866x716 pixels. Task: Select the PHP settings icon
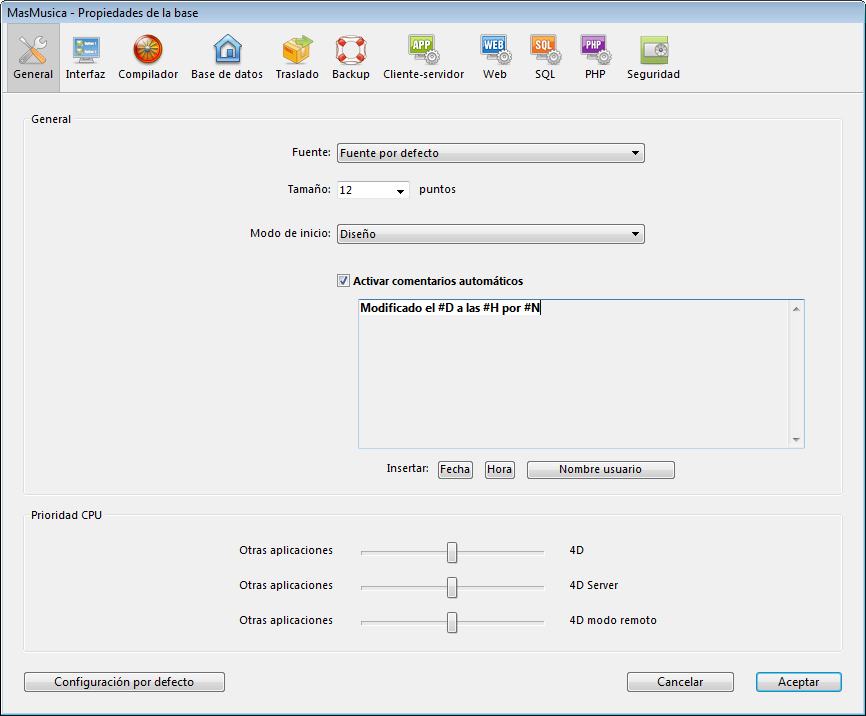pyautogui.click(x=595, y=50)
